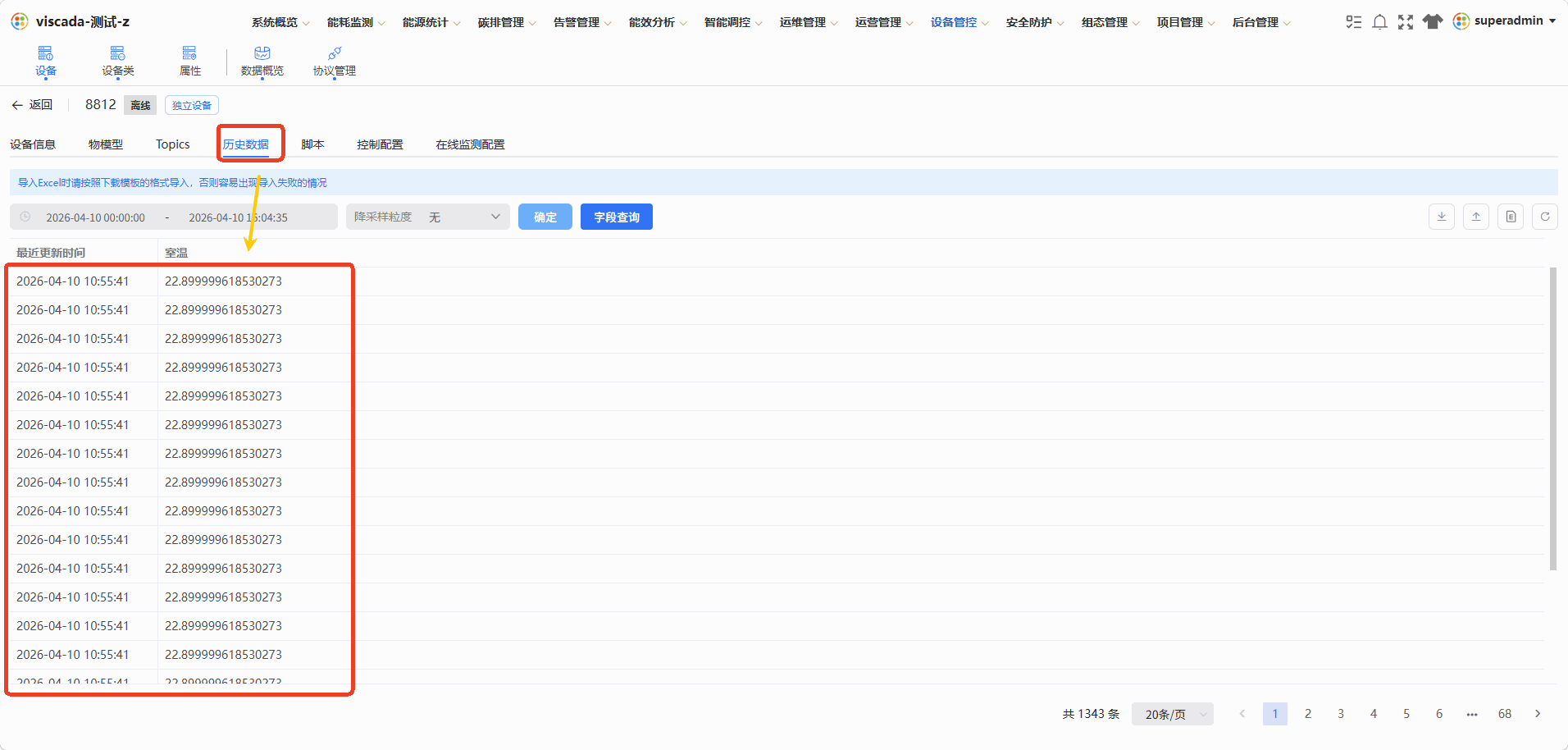Click the 字段查询 button

click(x=617, y=217)
